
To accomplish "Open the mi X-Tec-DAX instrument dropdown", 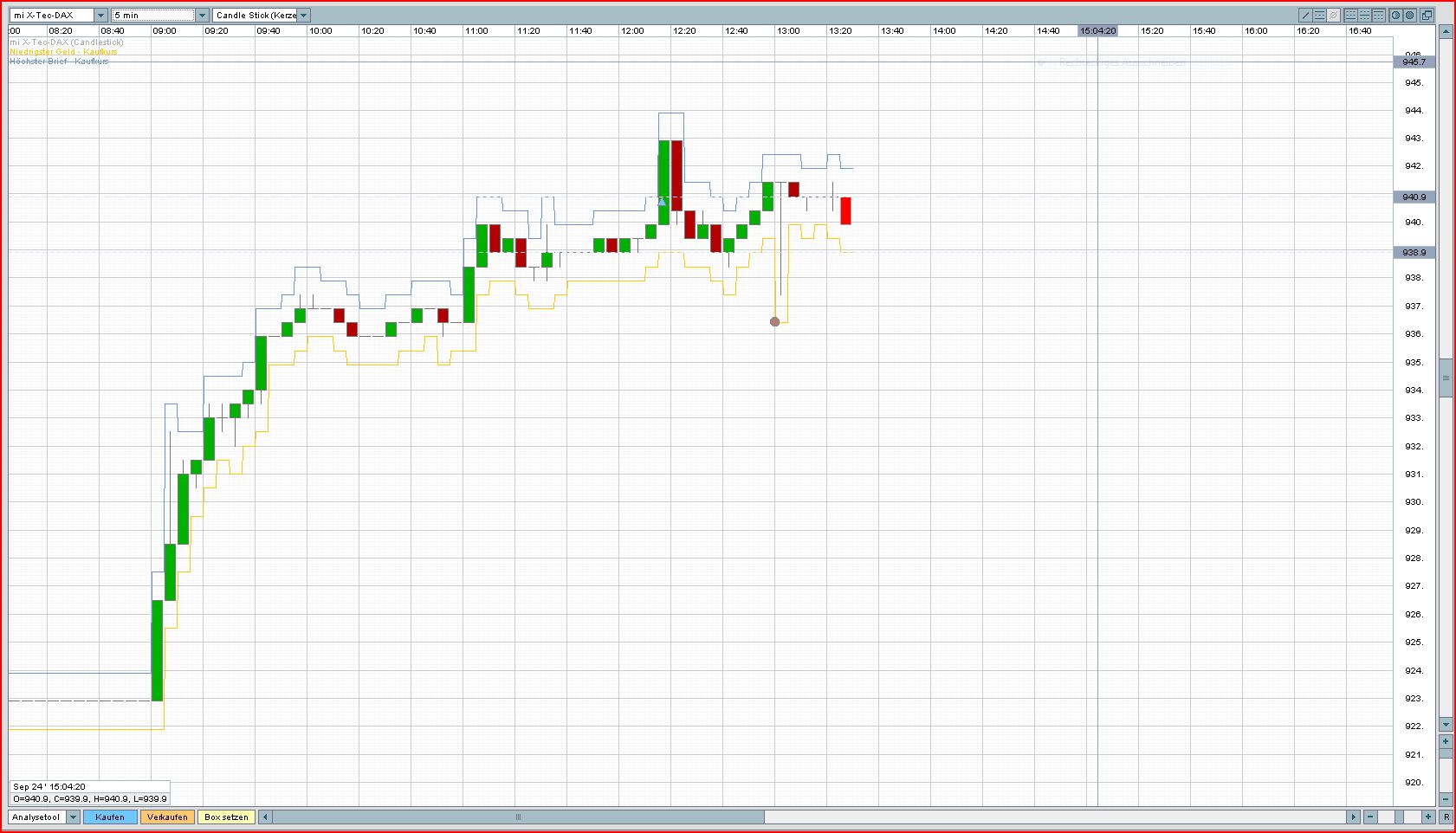I will pyautogui.click(x=101, y=16).
